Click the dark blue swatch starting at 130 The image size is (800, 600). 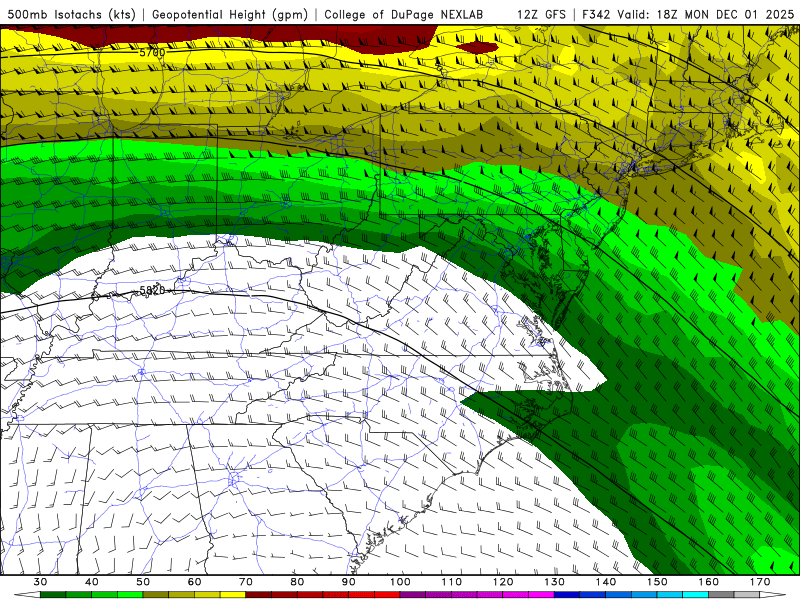tap(567, 595)
